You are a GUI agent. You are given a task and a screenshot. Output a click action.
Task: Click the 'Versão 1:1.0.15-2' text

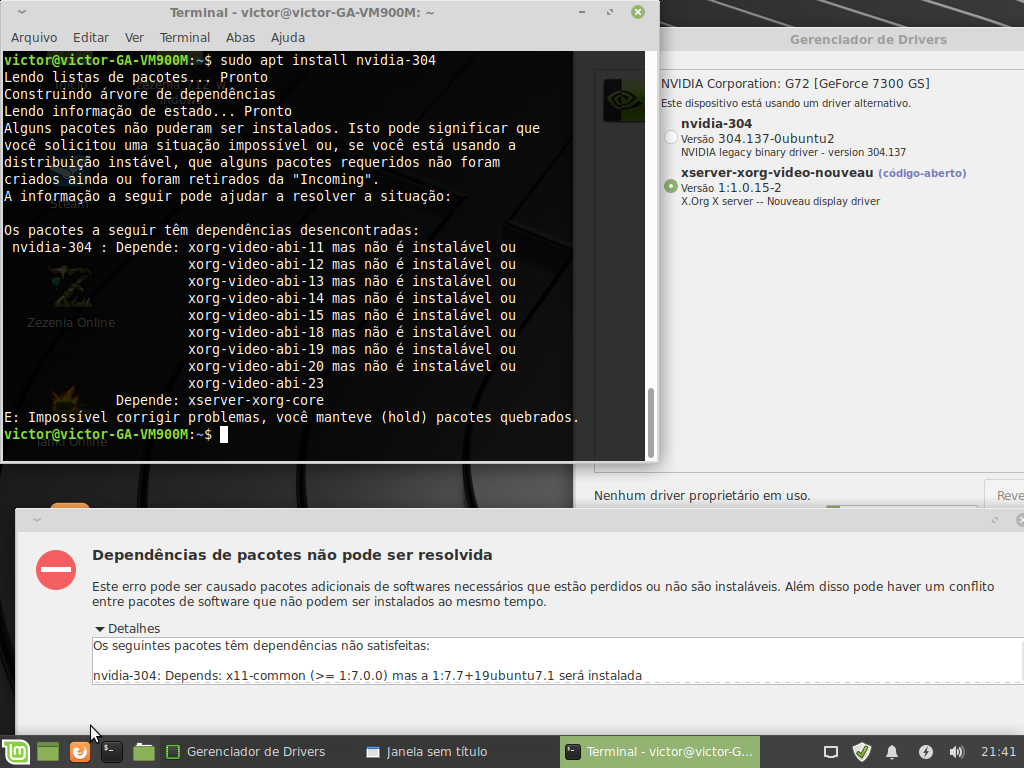(x=731, y=187)
